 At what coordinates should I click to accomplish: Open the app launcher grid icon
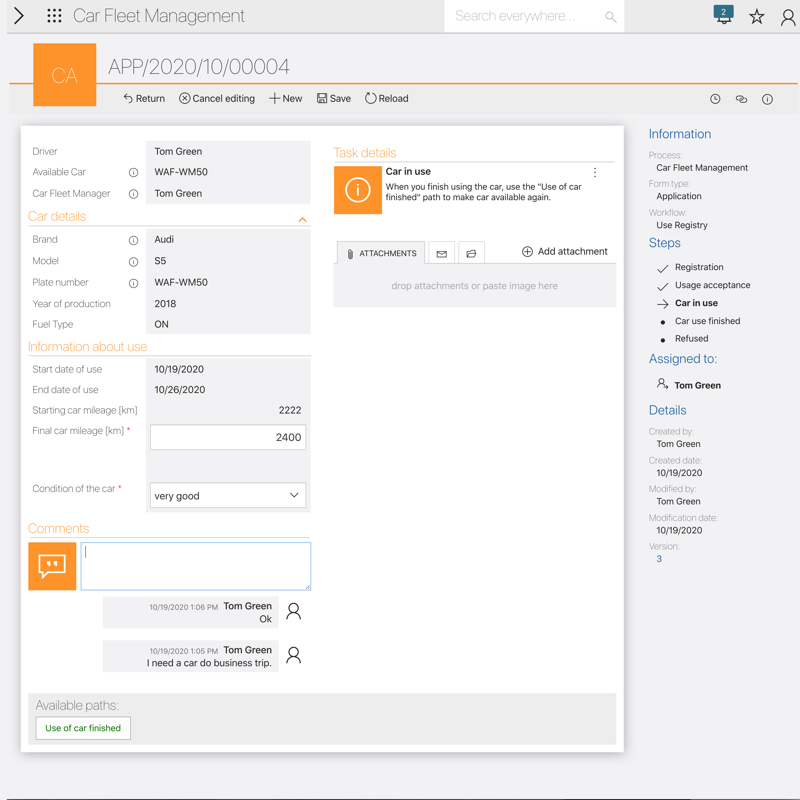click(x=54, y=16)
